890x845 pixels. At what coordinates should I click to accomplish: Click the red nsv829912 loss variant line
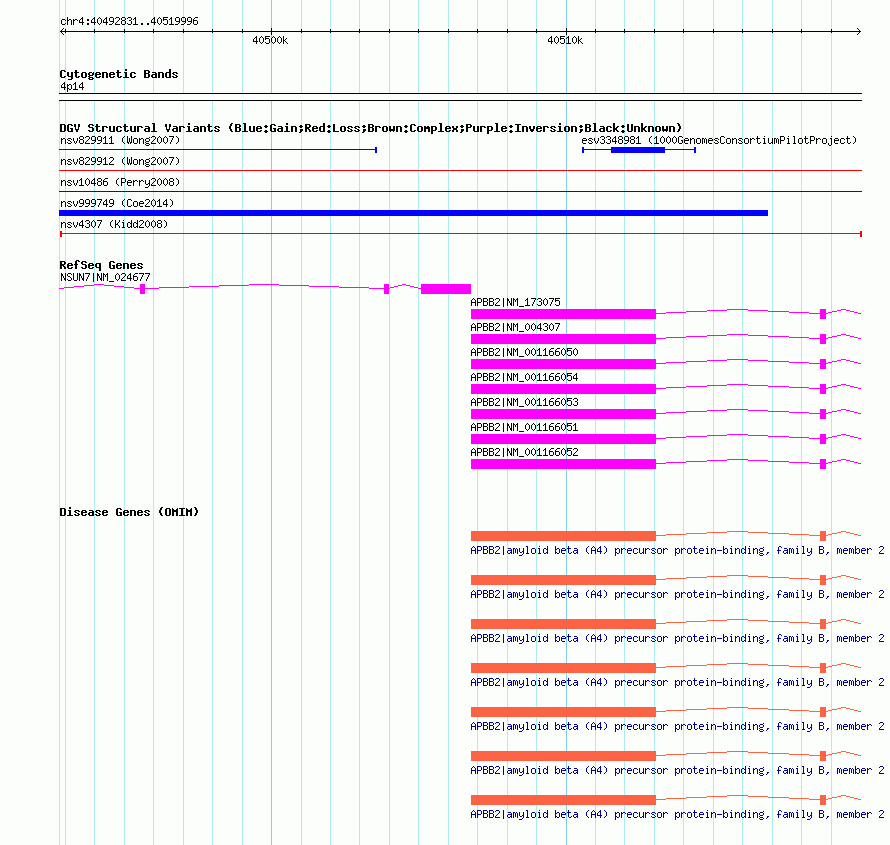(460, 170)
